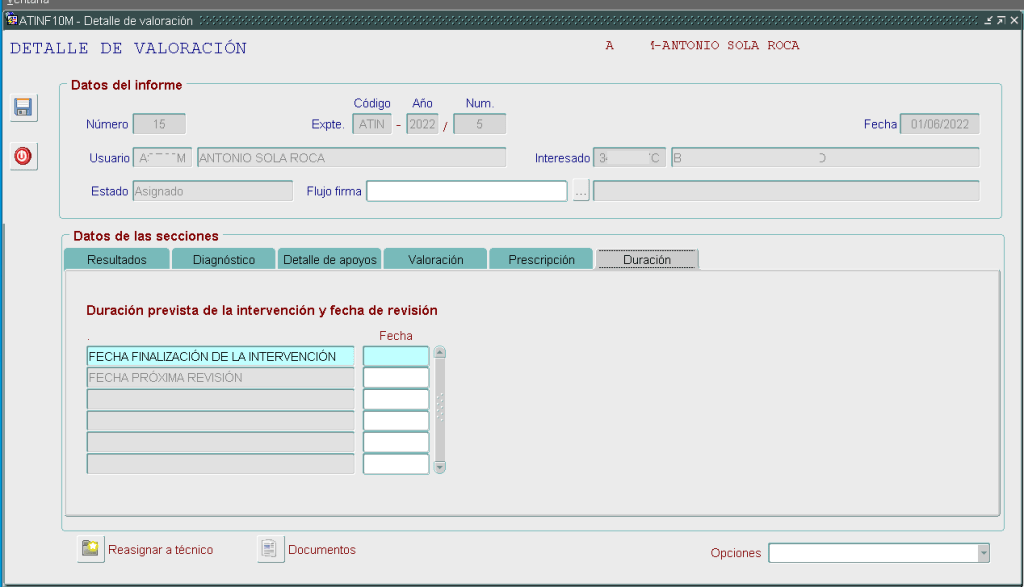1024x587 pixels.
Task: Click the scroll down arrow of the date list
Action: (x=440, y=467)
